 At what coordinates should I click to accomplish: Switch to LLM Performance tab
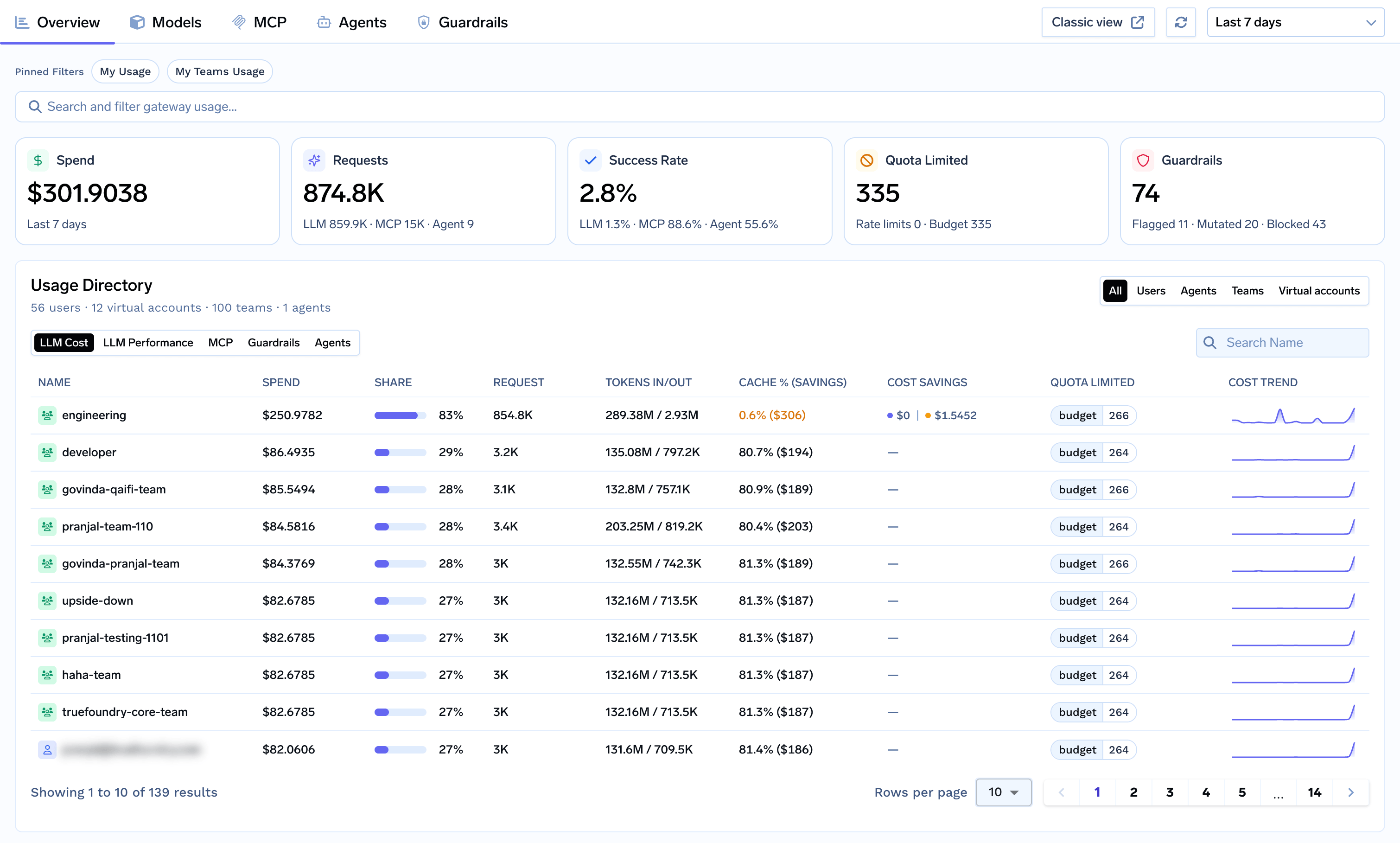coord(148,343)
